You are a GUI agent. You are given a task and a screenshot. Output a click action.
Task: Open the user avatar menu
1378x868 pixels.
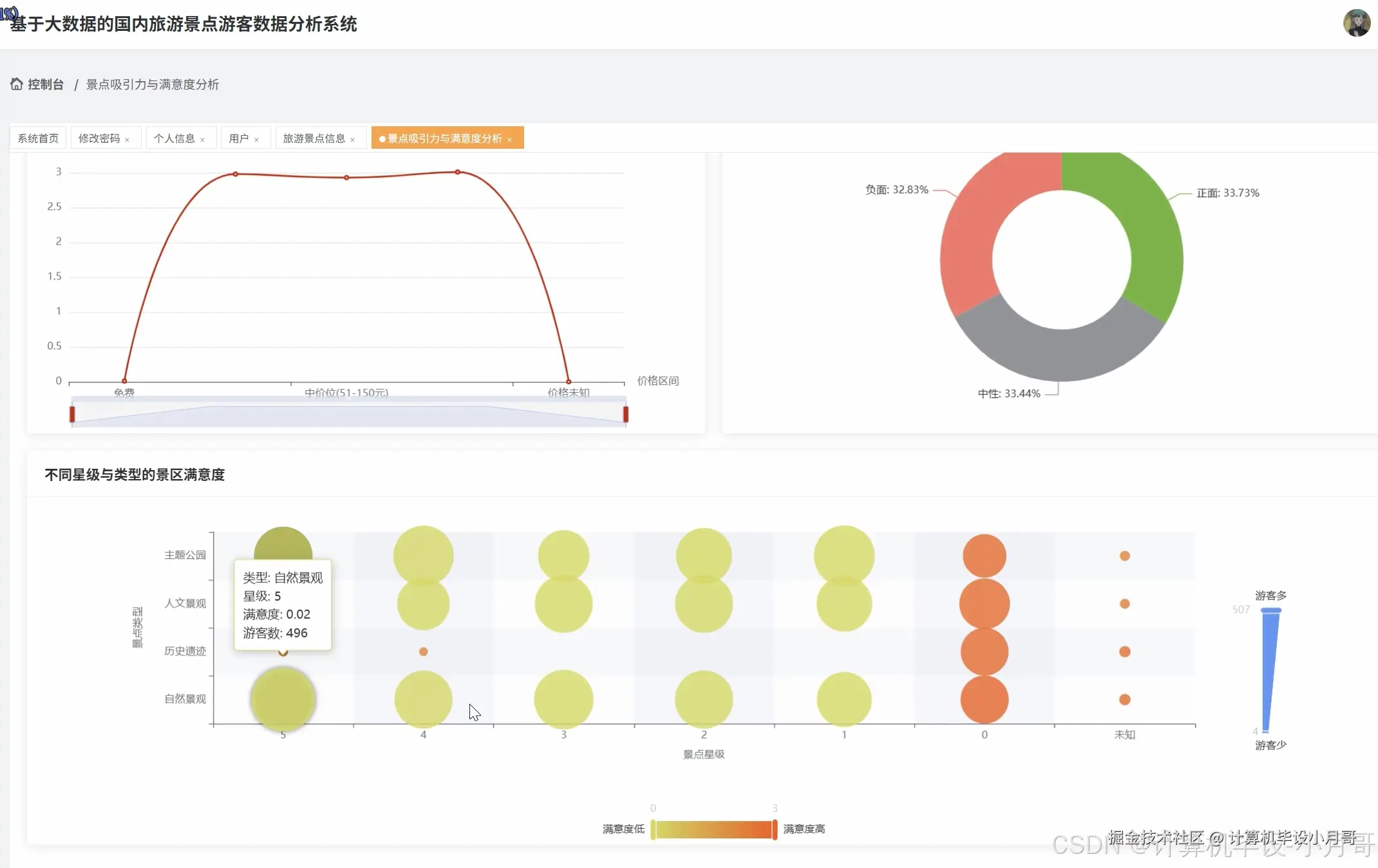click(1356, 23)
